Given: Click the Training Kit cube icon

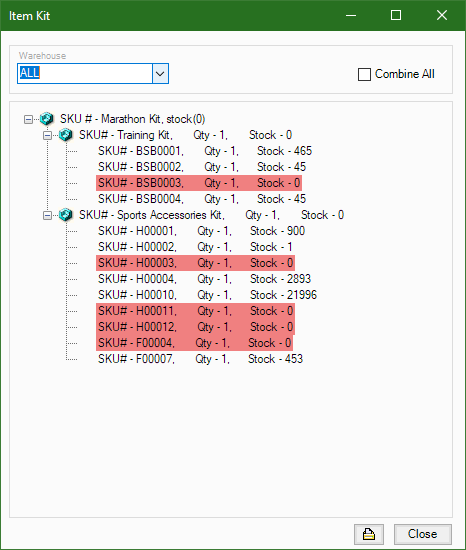Looking at the screenshot, I should (x=66, y=135).
